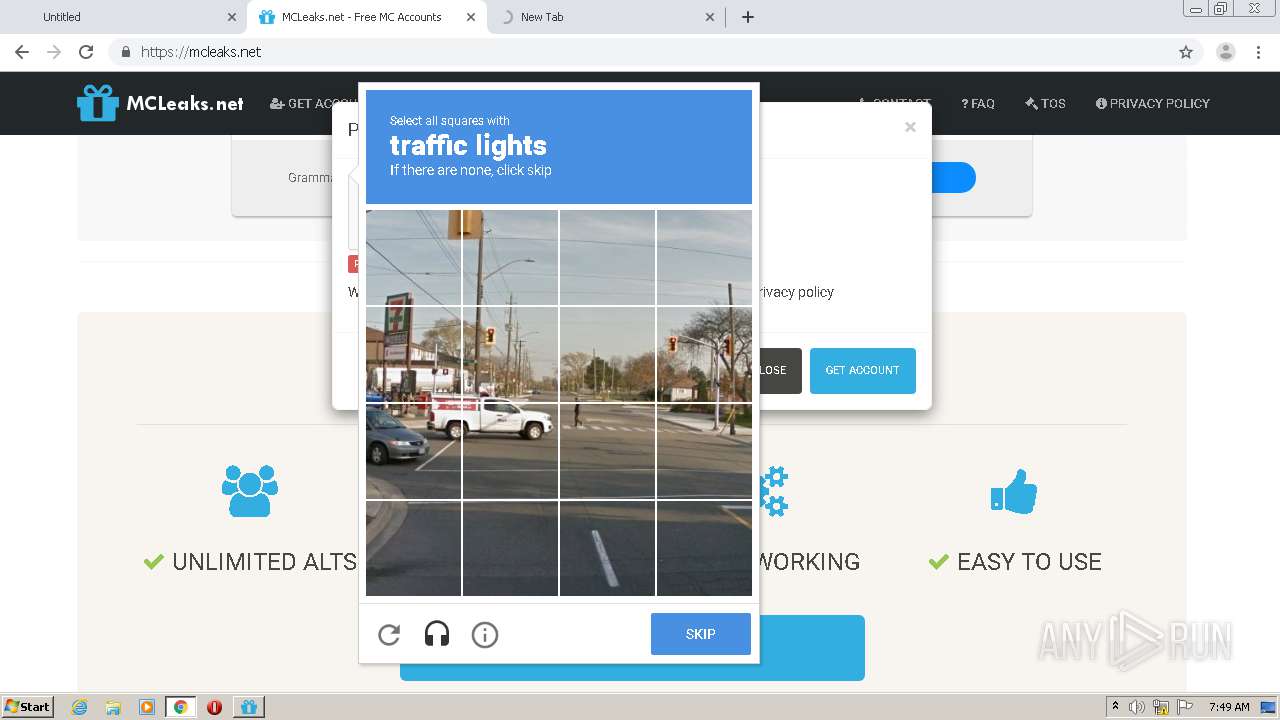The image size is (1280, 720).
Task: Open the gift-box app taskbar icon
Action: pyautogui.click(x=249, y=707)
